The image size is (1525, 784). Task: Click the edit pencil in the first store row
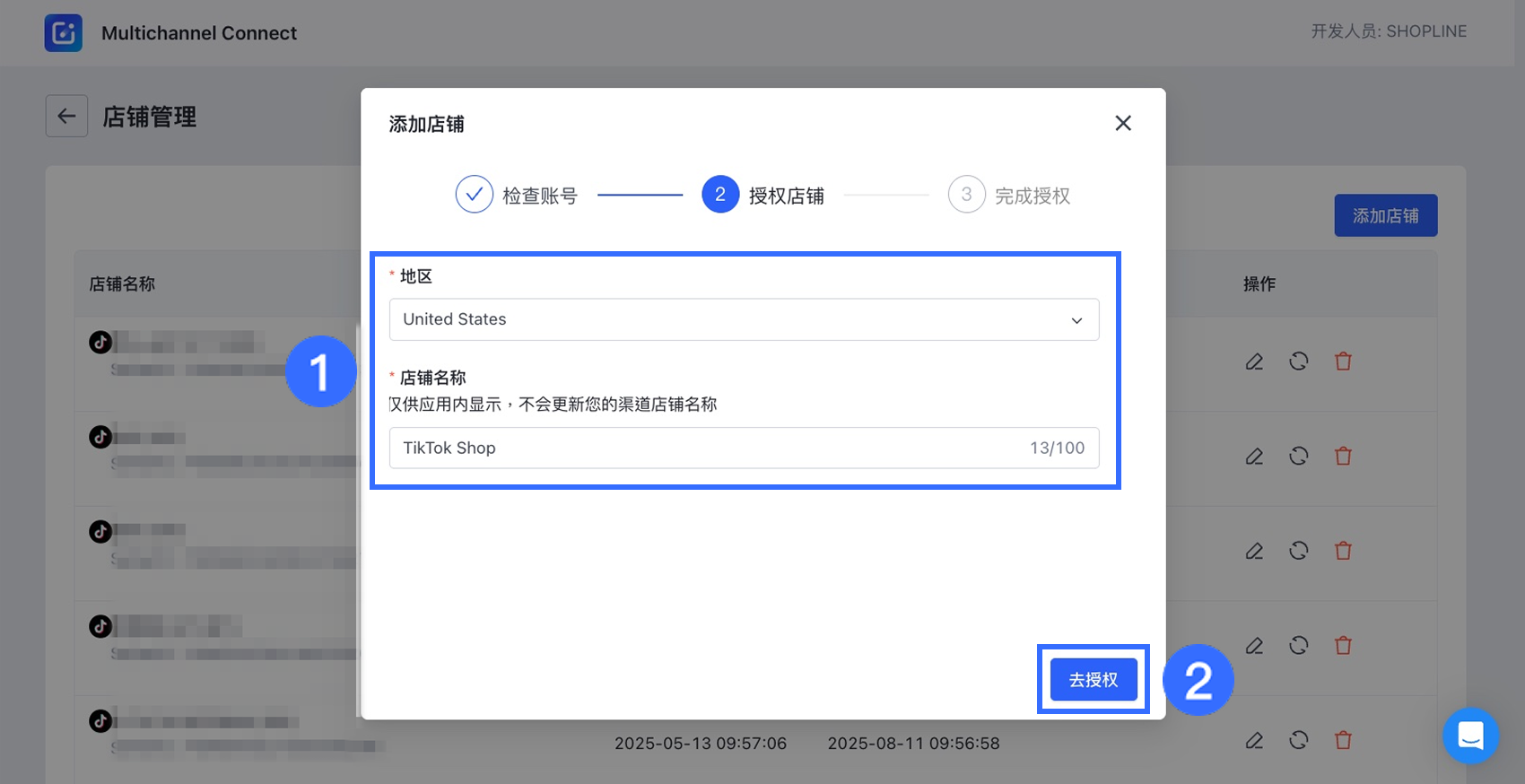click(1254, 362)
